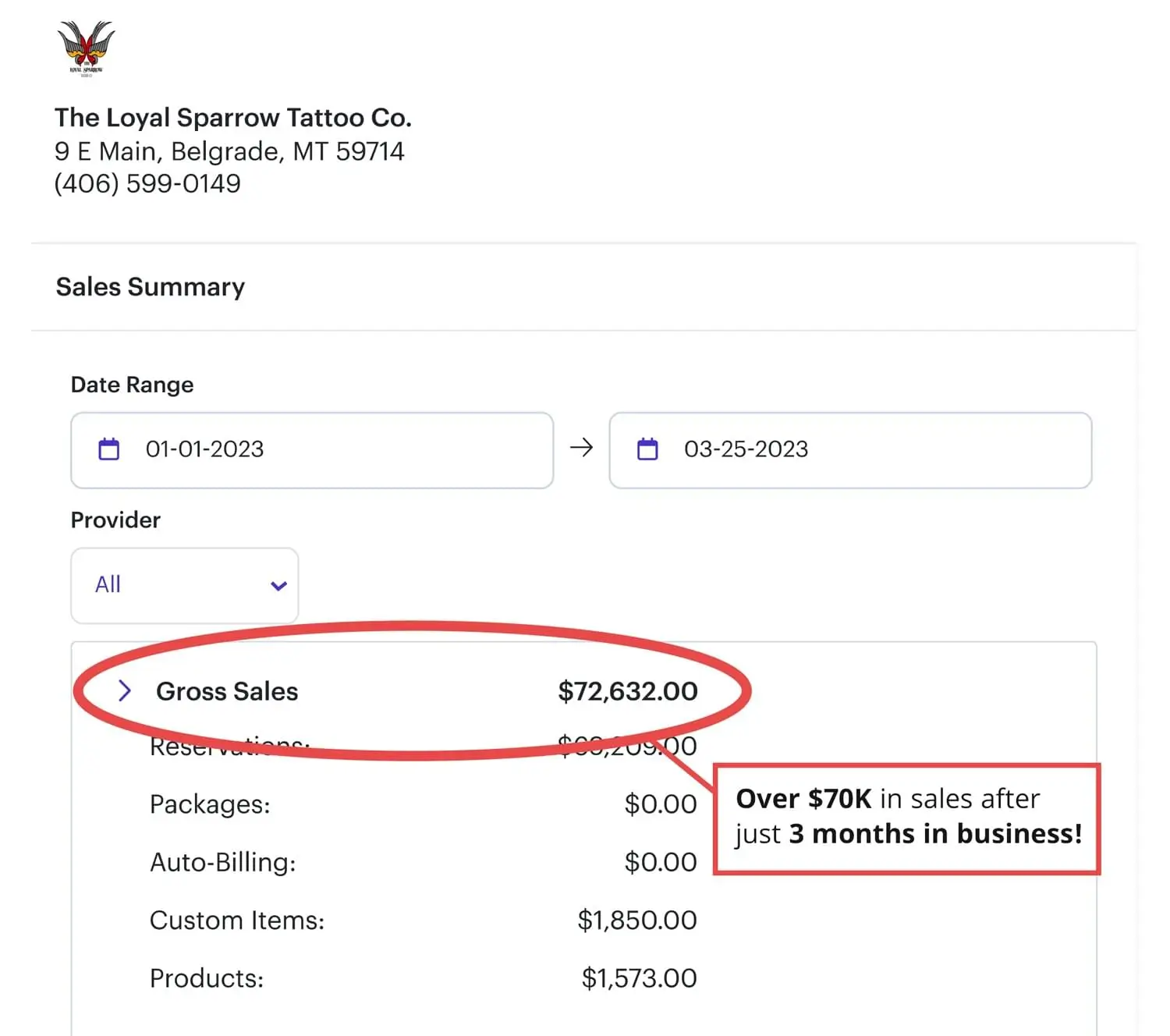Click the 01-01-2023 start date field

(312, 450)
